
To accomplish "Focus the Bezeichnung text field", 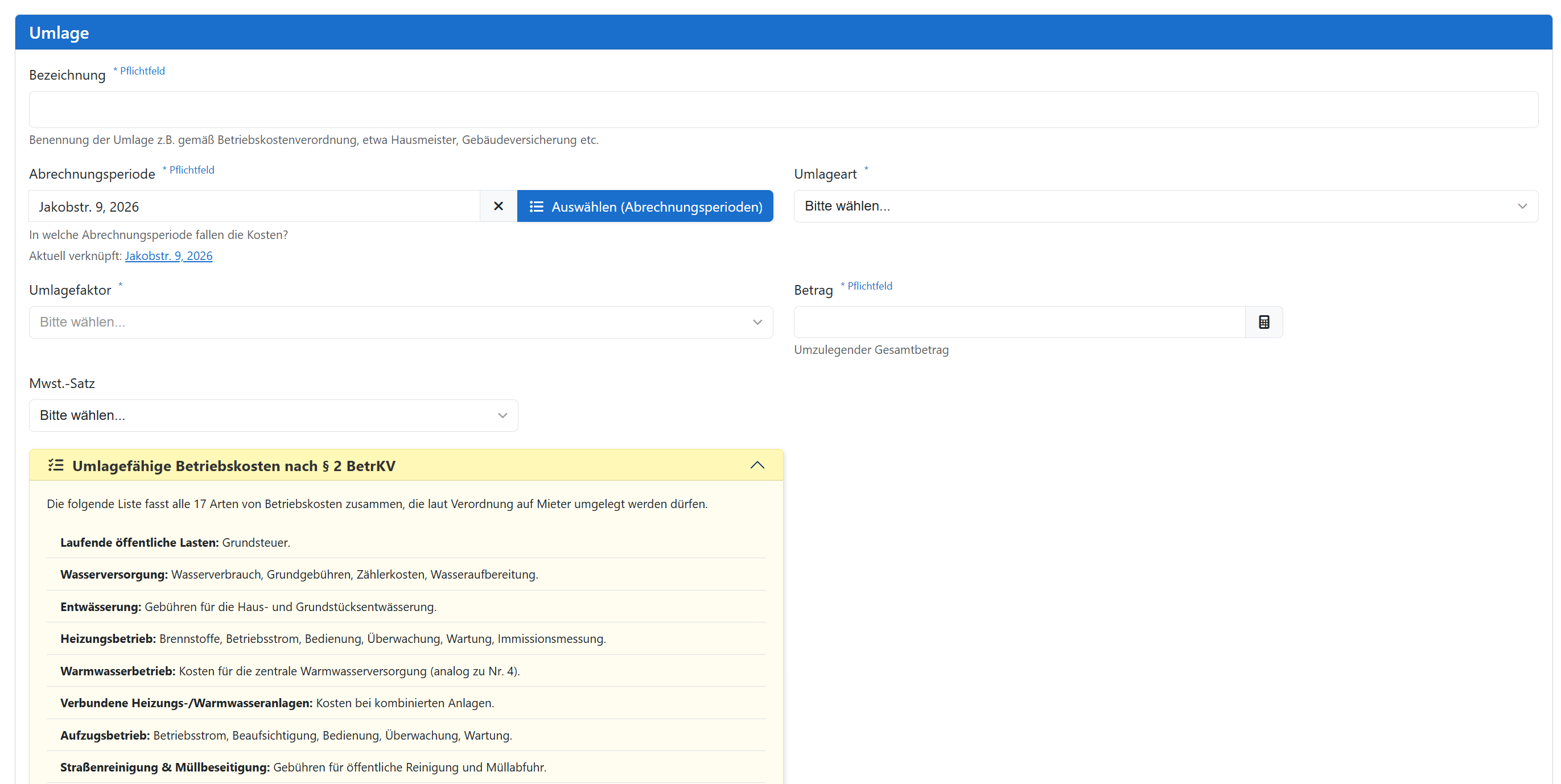I will [x=783, y=110].
